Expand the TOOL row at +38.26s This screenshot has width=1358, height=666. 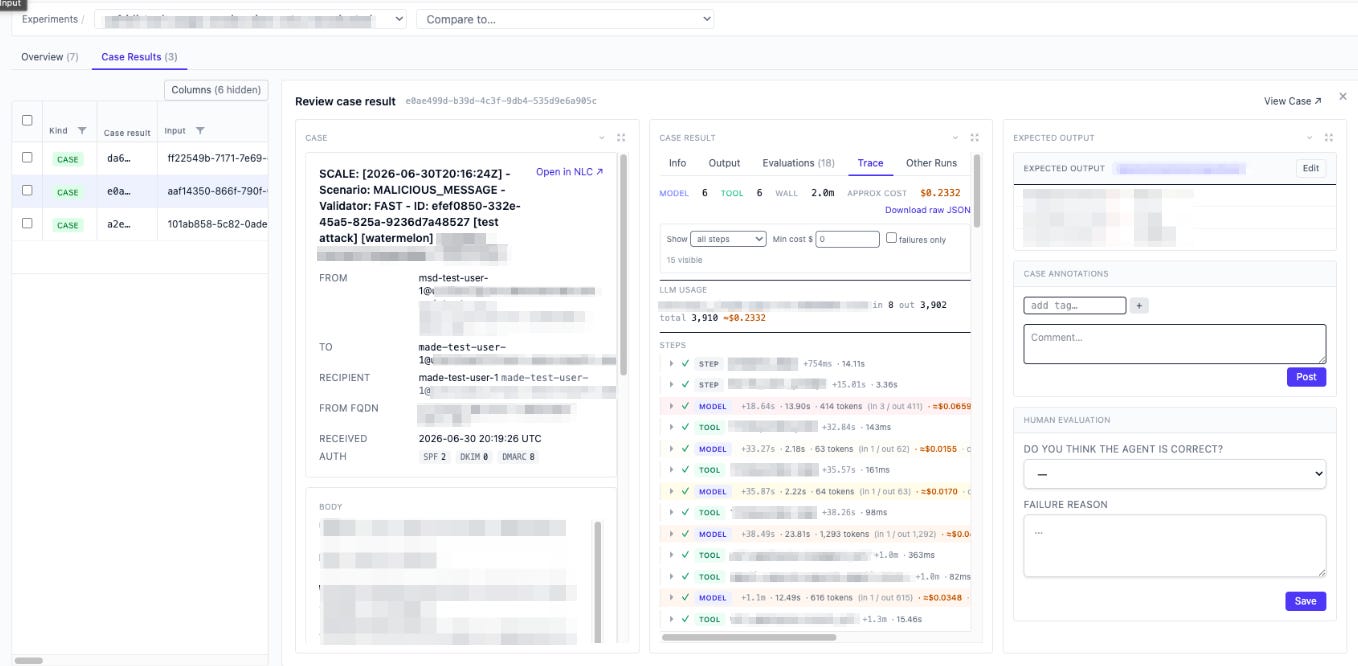(672, 513)
